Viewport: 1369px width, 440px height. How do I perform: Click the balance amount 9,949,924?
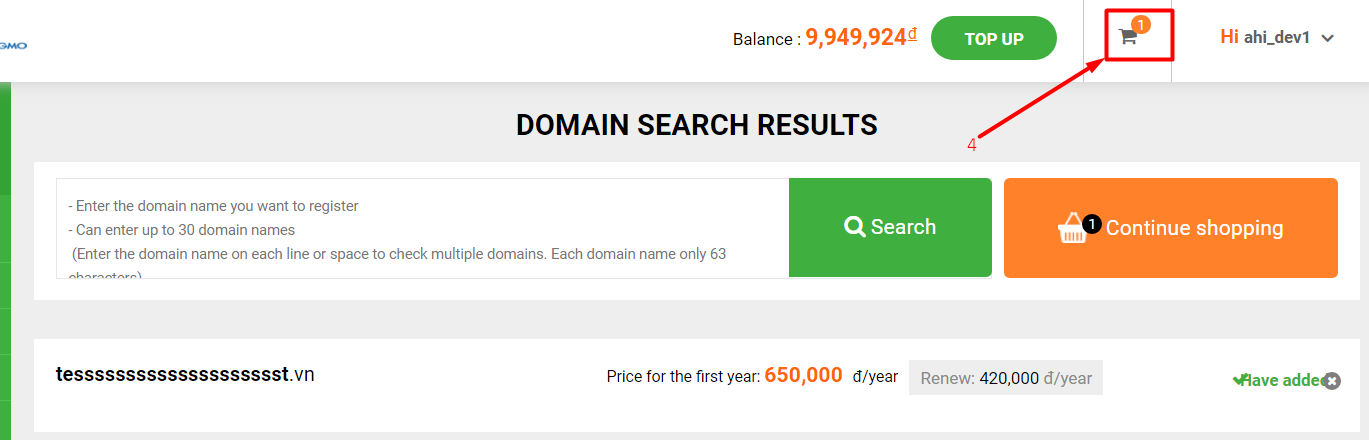(x=862, y=38)
